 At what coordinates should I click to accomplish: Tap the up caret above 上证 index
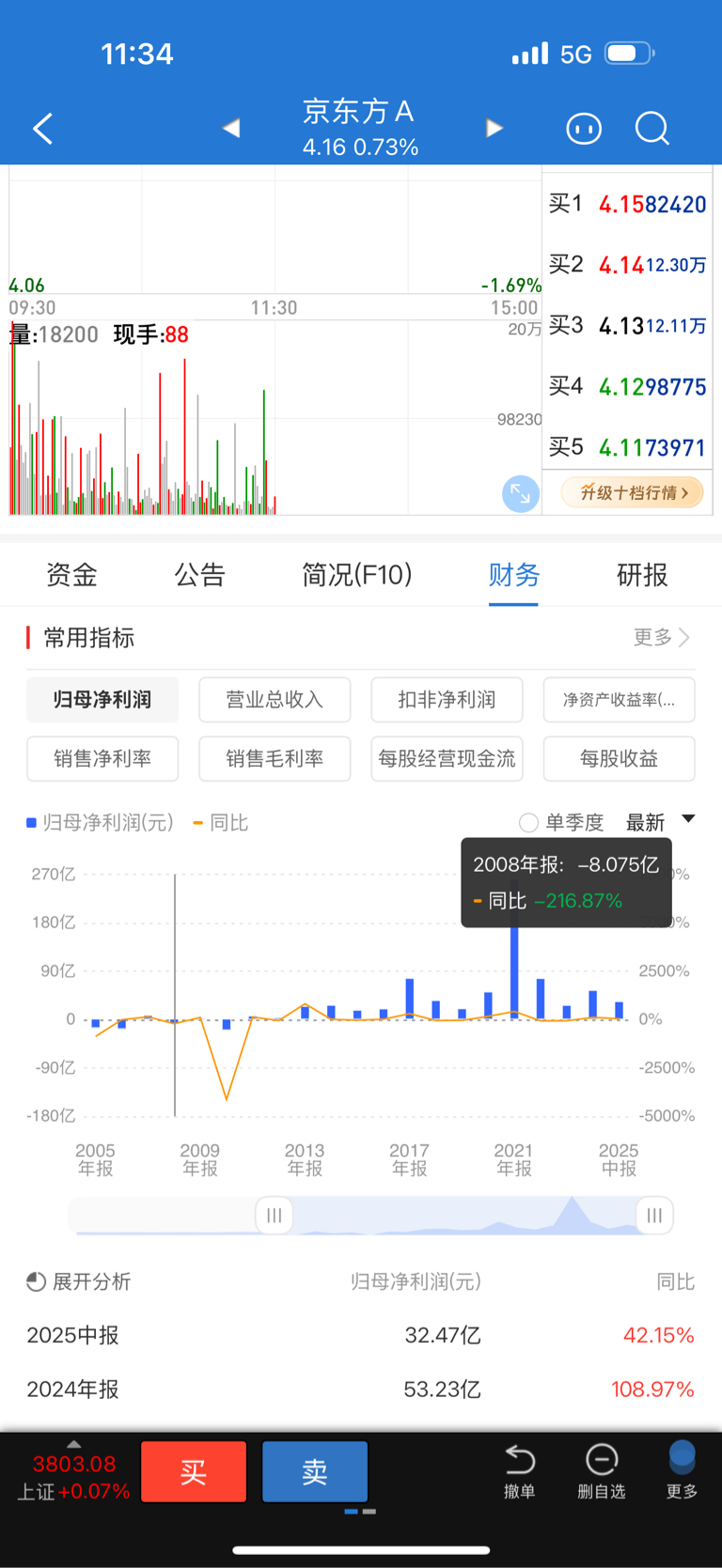(73, 1444)
